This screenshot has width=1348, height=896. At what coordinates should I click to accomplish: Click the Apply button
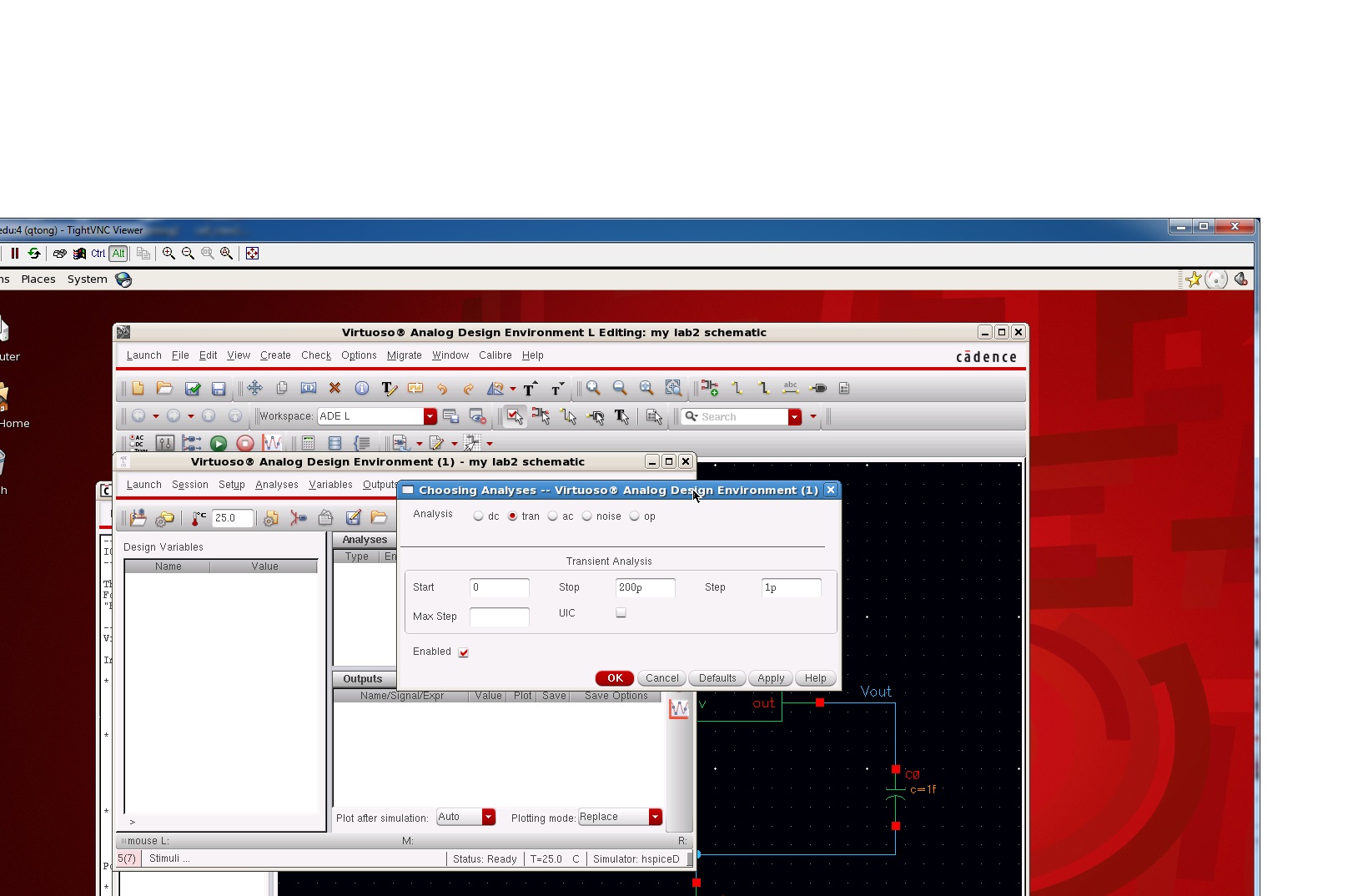771,678
